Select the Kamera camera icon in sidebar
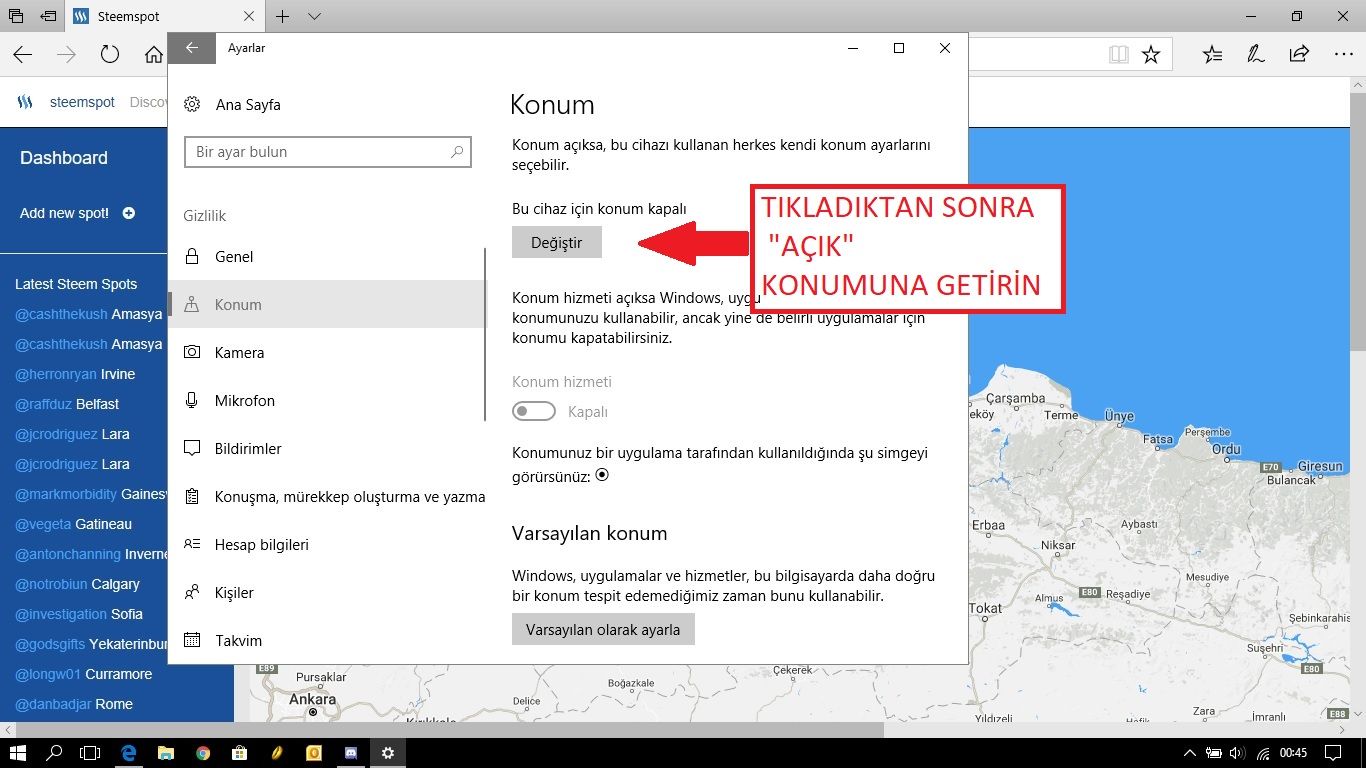This screenshot has width=1366, height=768. (x=192, y=352)
